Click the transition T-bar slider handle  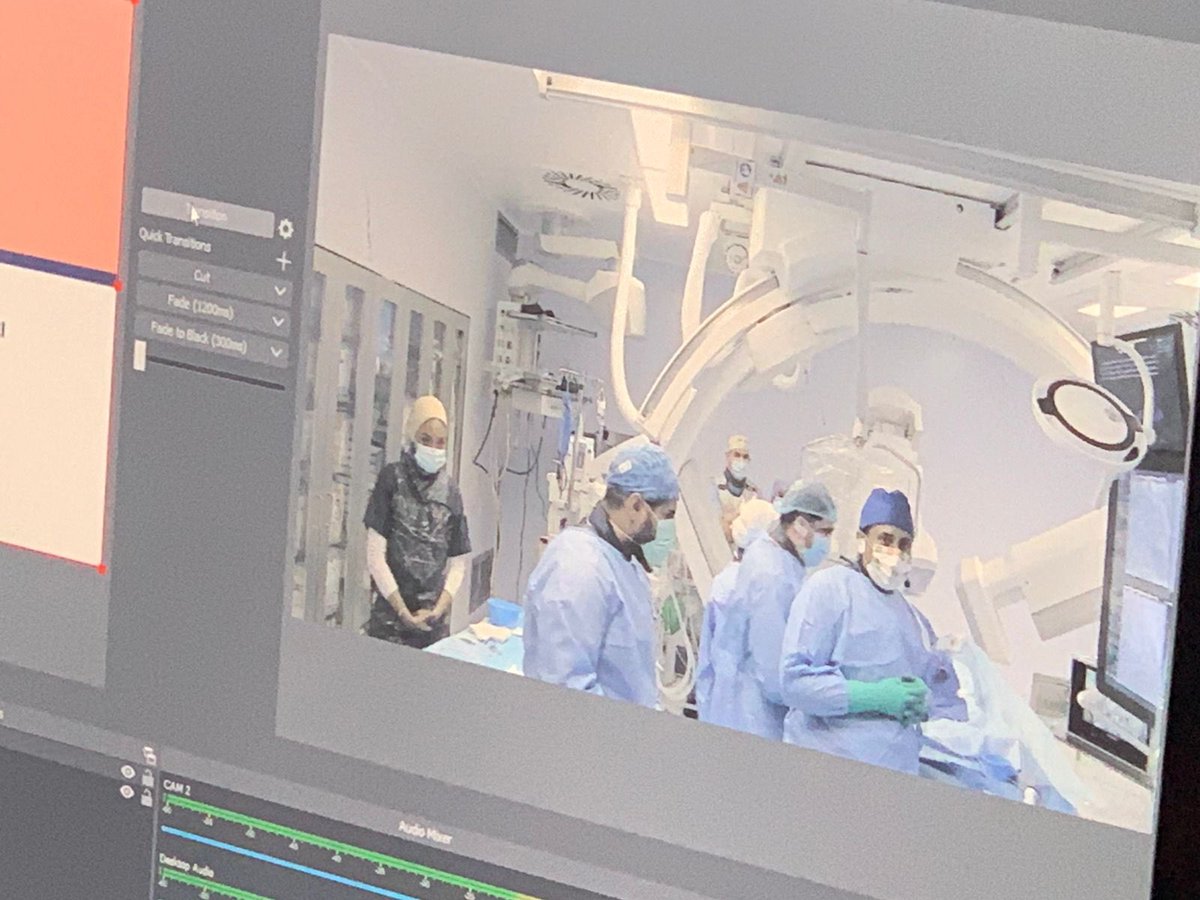click(x=139, y=355)
